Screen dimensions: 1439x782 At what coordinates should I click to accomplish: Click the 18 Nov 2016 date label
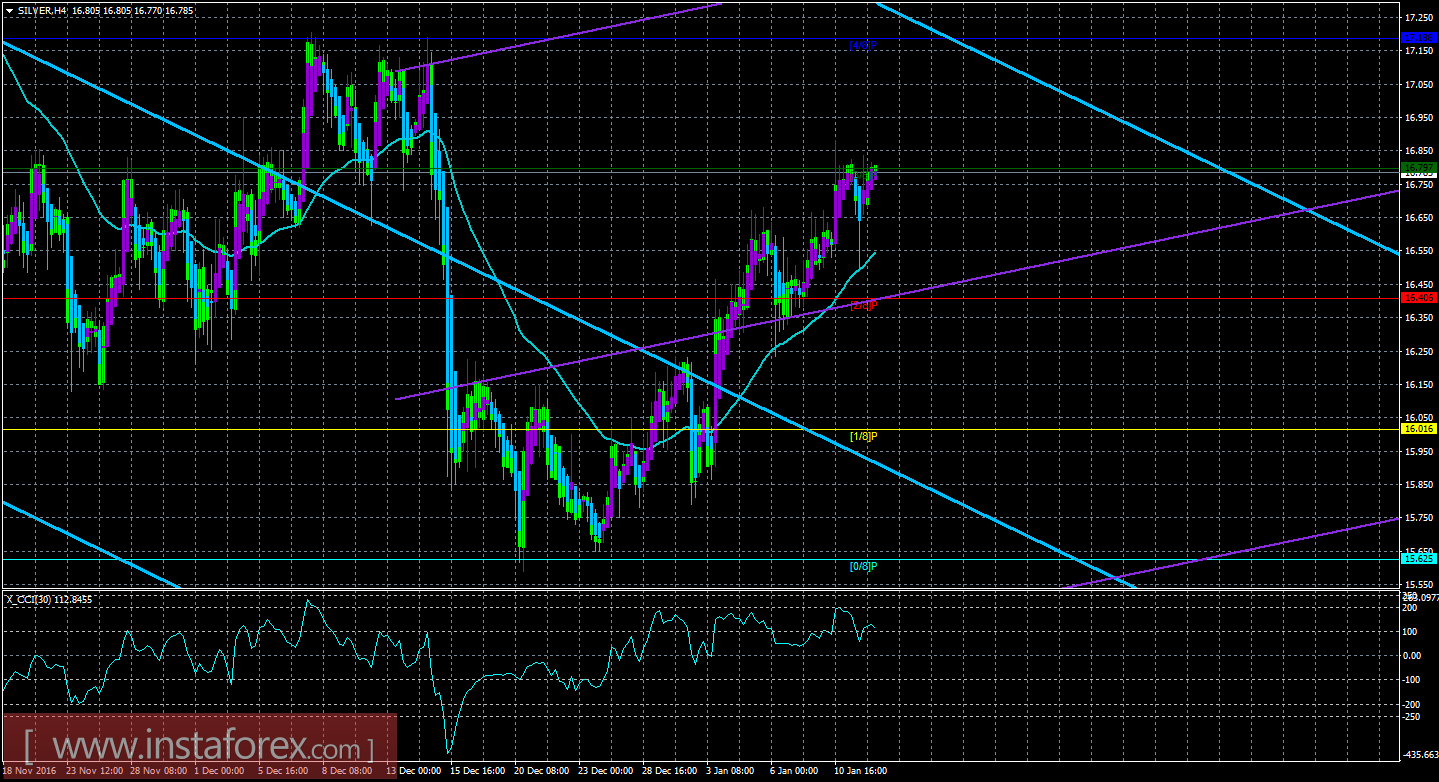[x=30, y=771]
